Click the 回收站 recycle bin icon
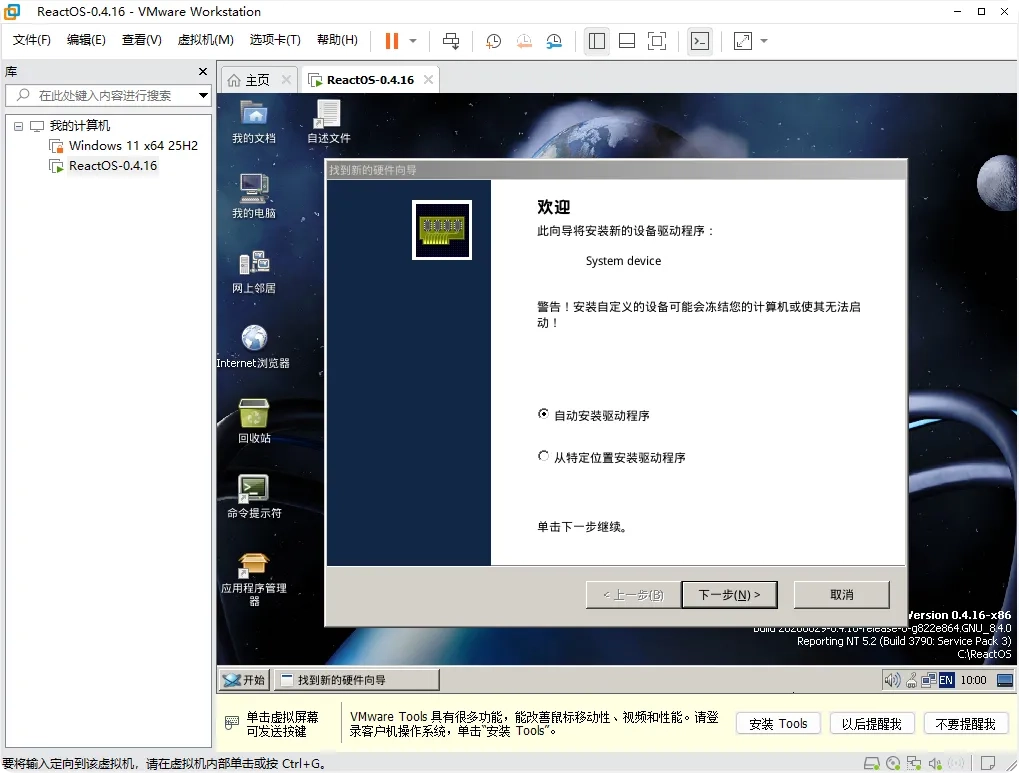1019x773 pixels. tap(254, 421)
